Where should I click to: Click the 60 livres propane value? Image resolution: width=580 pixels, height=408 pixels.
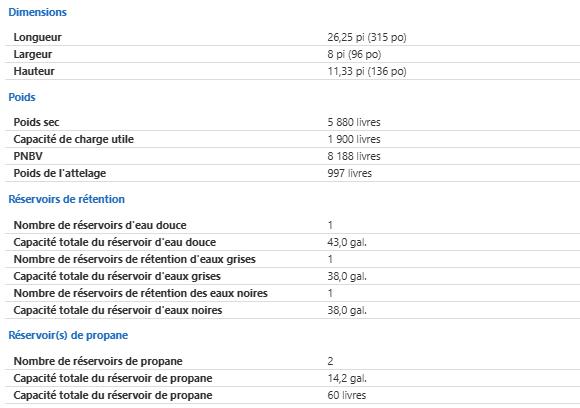[347, 395]
